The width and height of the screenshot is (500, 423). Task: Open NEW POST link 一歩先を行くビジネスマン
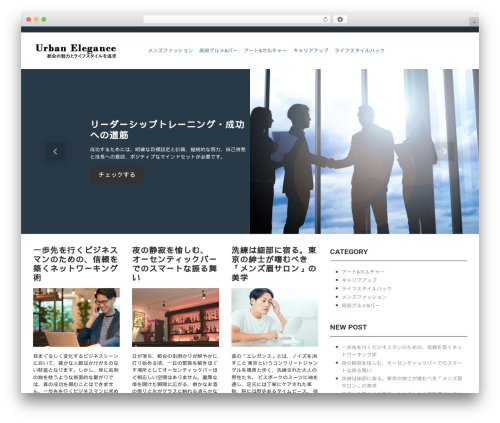402,351
